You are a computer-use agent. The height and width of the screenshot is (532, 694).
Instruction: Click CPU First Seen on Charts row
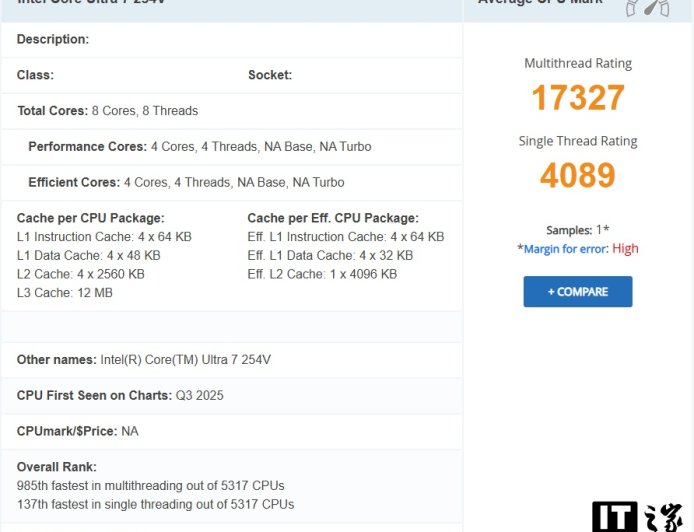pyautogui.click(x=120, y=396)
